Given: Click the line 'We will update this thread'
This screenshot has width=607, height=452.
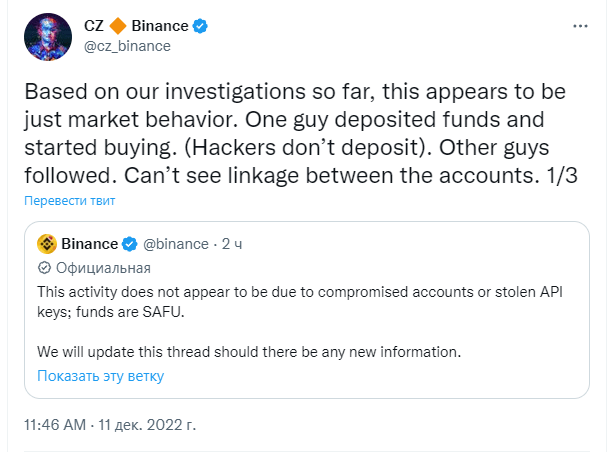Looking at the screenshot, I should pyautogui.click(x=248, y=352).
